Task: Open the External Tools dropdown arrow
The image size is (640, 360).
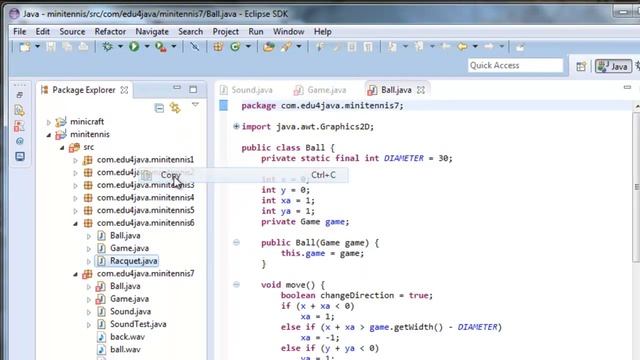Action: click(x=173, y=47)
